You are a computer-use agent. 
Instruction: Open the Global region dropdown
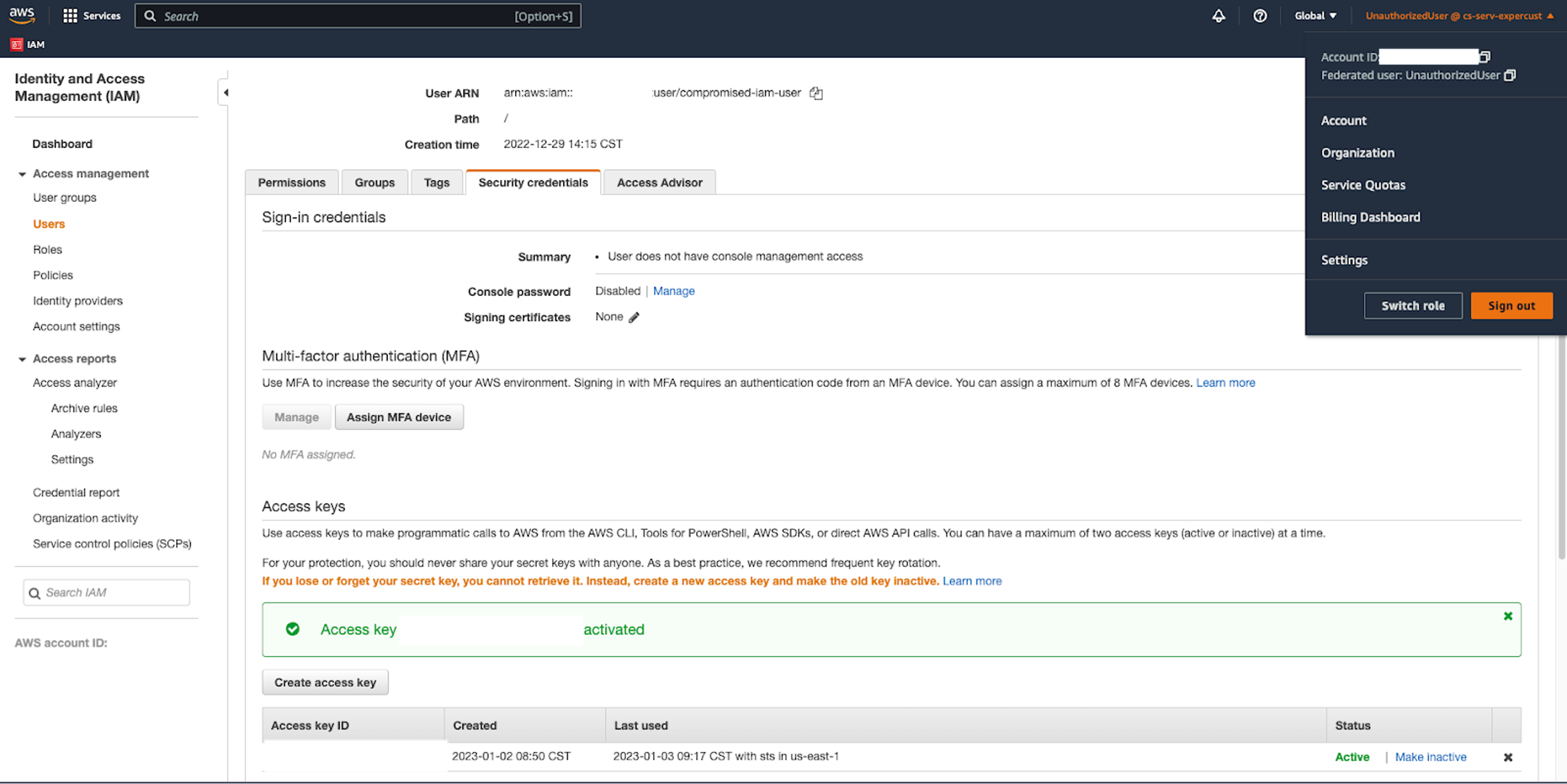[x=1315, y=16]
